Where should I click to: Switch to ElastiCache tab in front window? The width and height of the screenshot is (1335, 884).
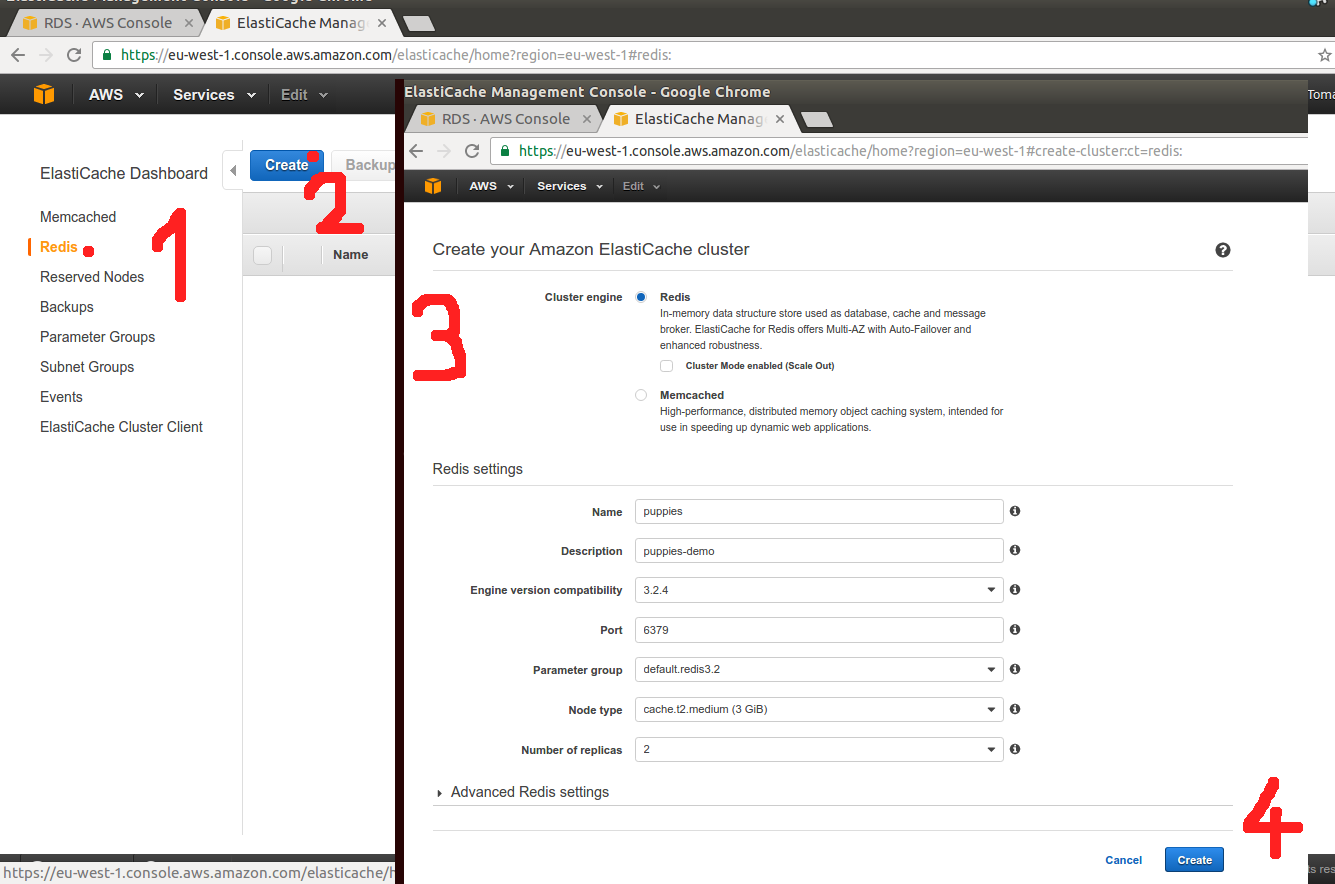pyautogui.click(x=699, y=119)
